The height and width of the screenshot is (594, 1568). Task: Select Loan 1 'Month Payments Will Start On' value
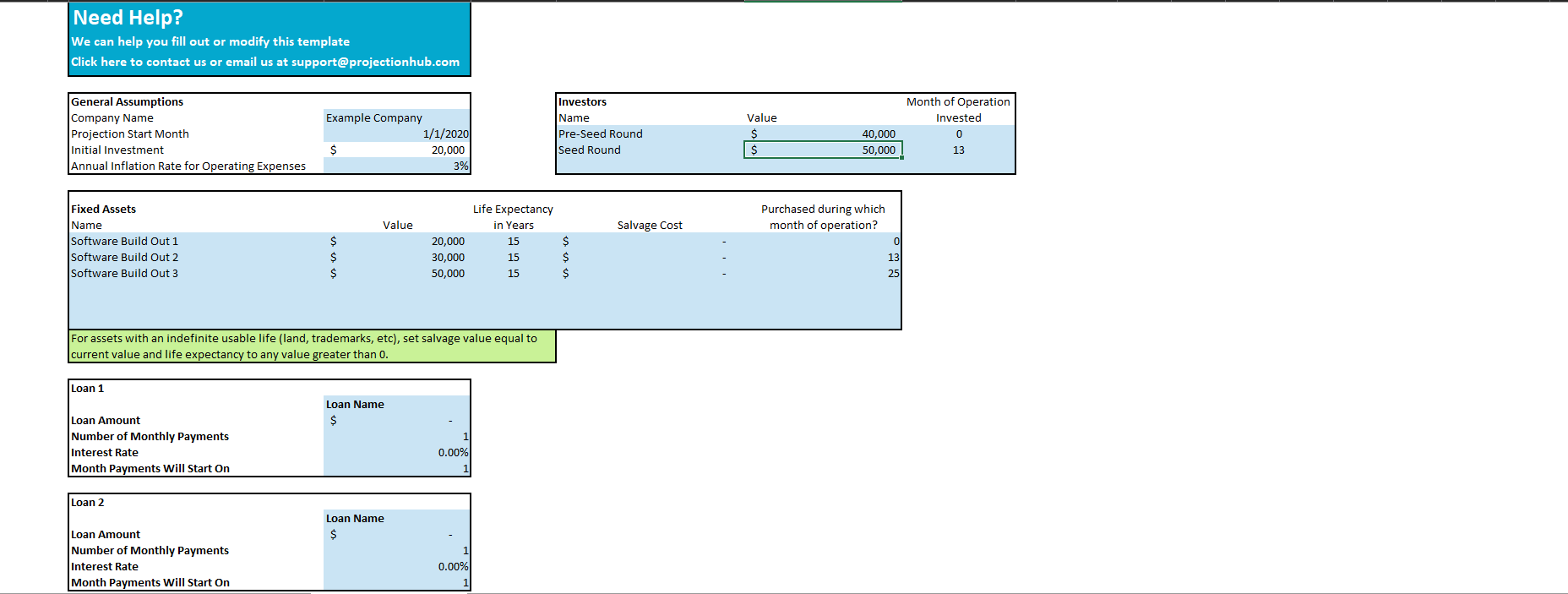(x=397, y=468)
